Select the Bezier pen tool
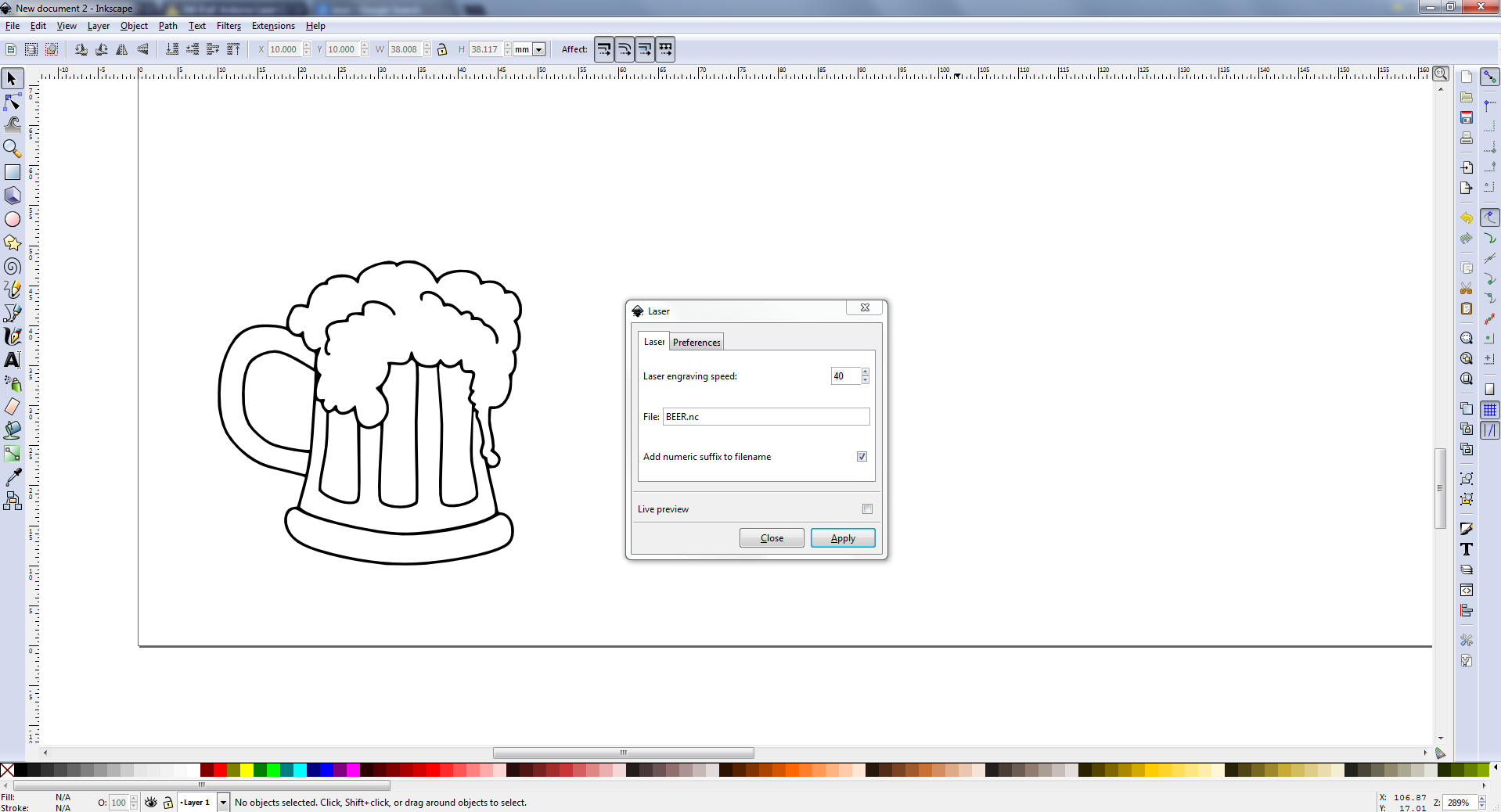The image size is (1501, 812). (13, 313)
